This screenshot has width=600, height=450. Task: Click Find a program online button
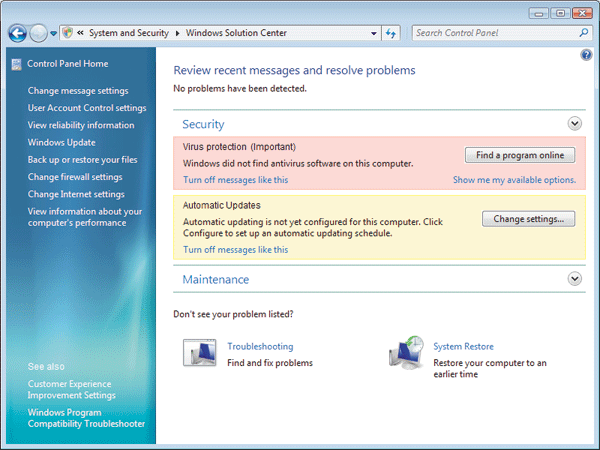coord(520,155)
